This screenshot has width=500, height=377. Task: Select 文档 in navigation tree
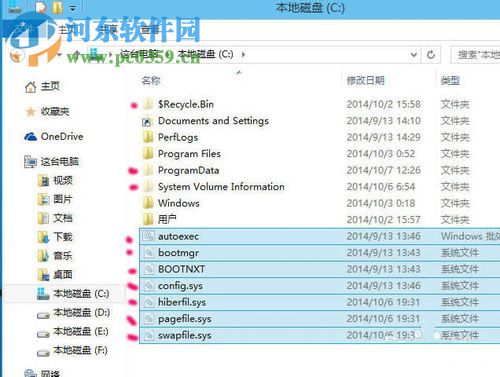click(63, 218)
